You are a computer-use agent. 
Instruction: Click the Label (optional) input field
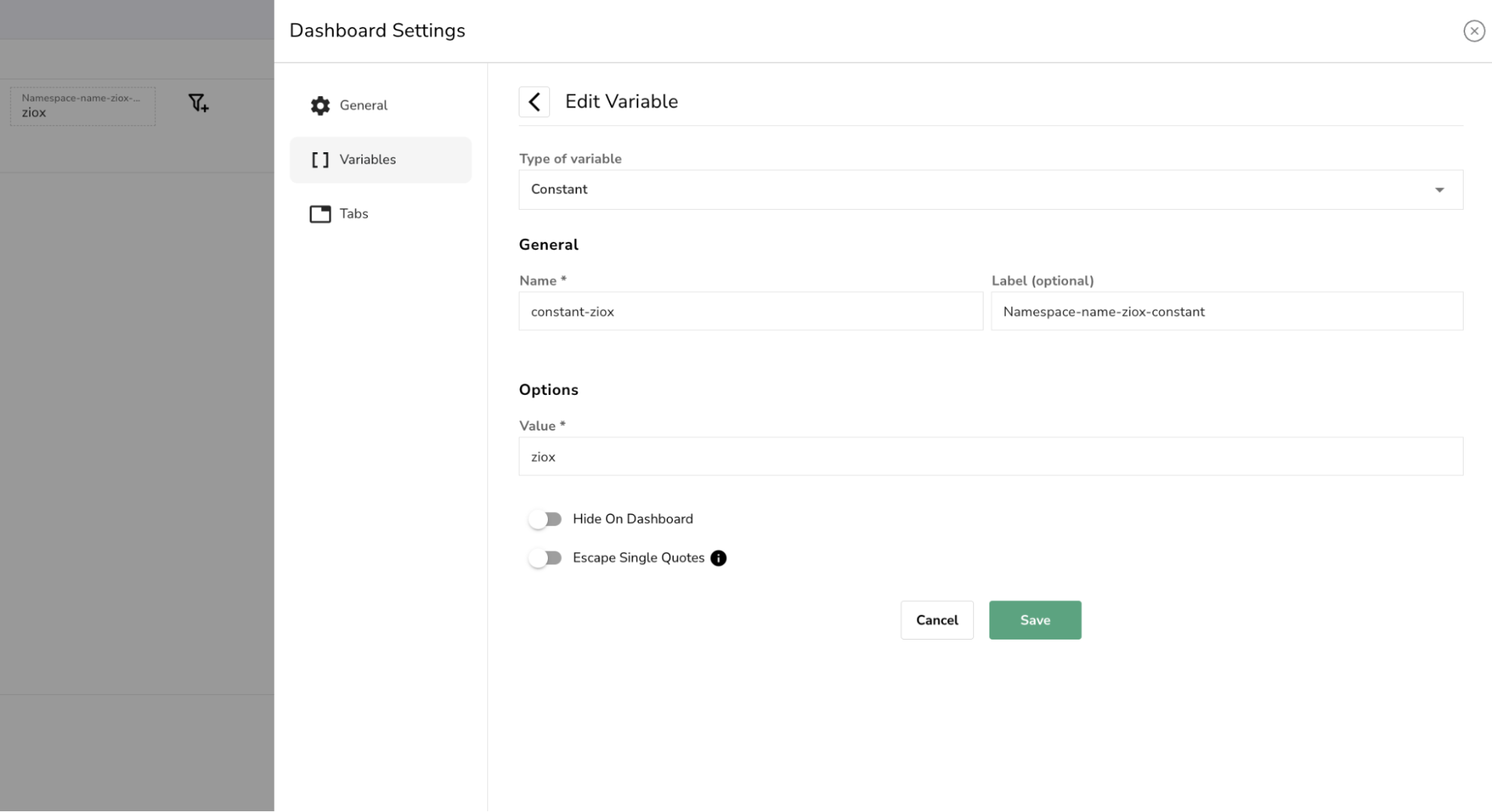[1226, 312]
